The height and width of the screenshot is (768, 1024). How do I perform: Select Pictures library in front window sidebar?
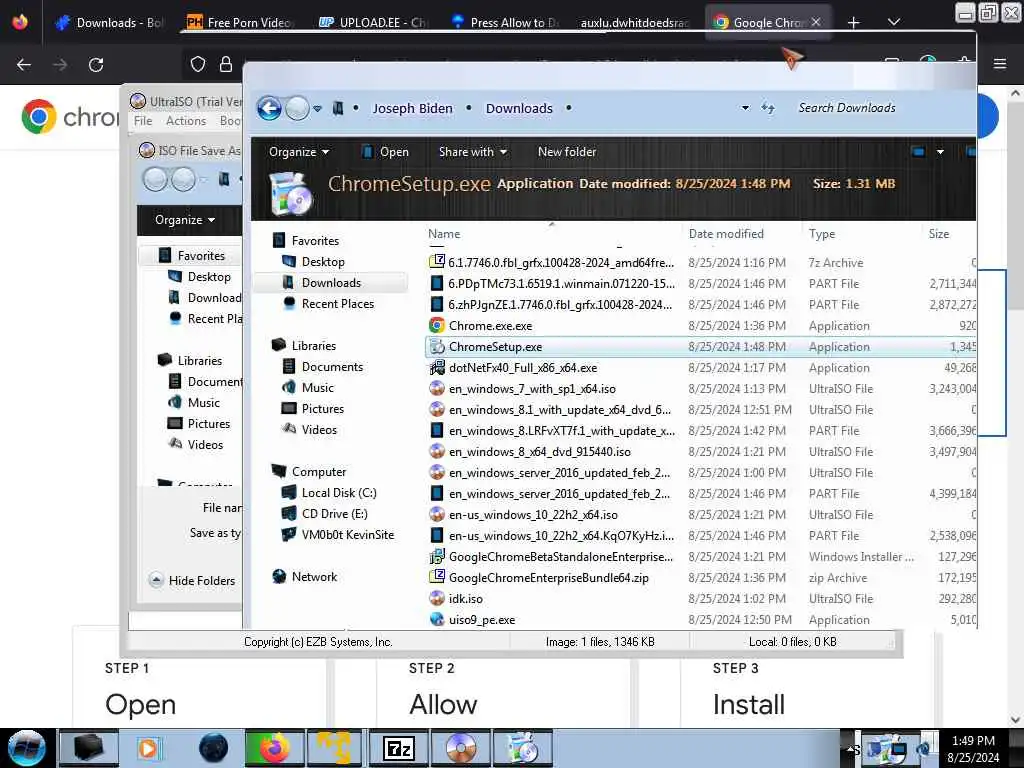323,409
